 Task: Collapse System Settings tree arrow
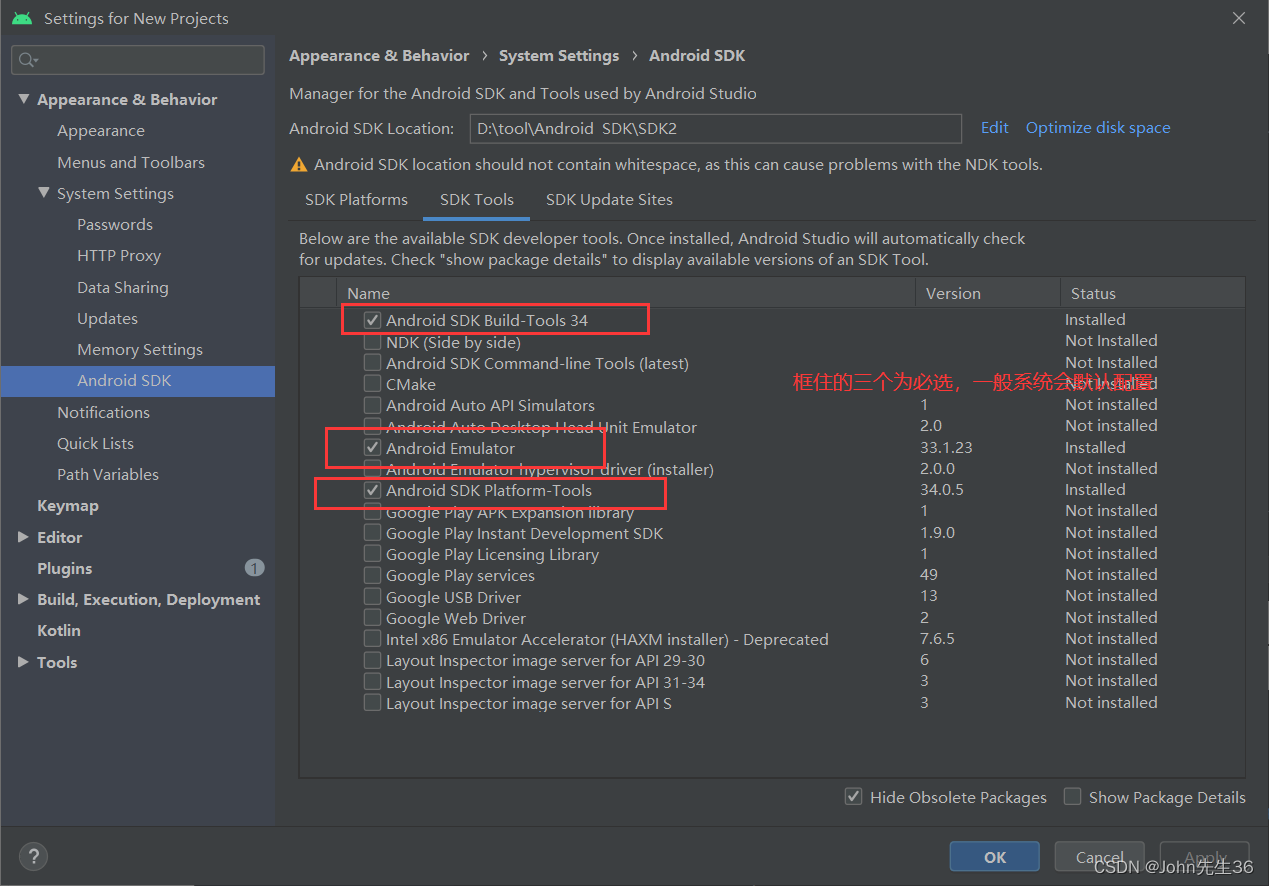(43, 193)
